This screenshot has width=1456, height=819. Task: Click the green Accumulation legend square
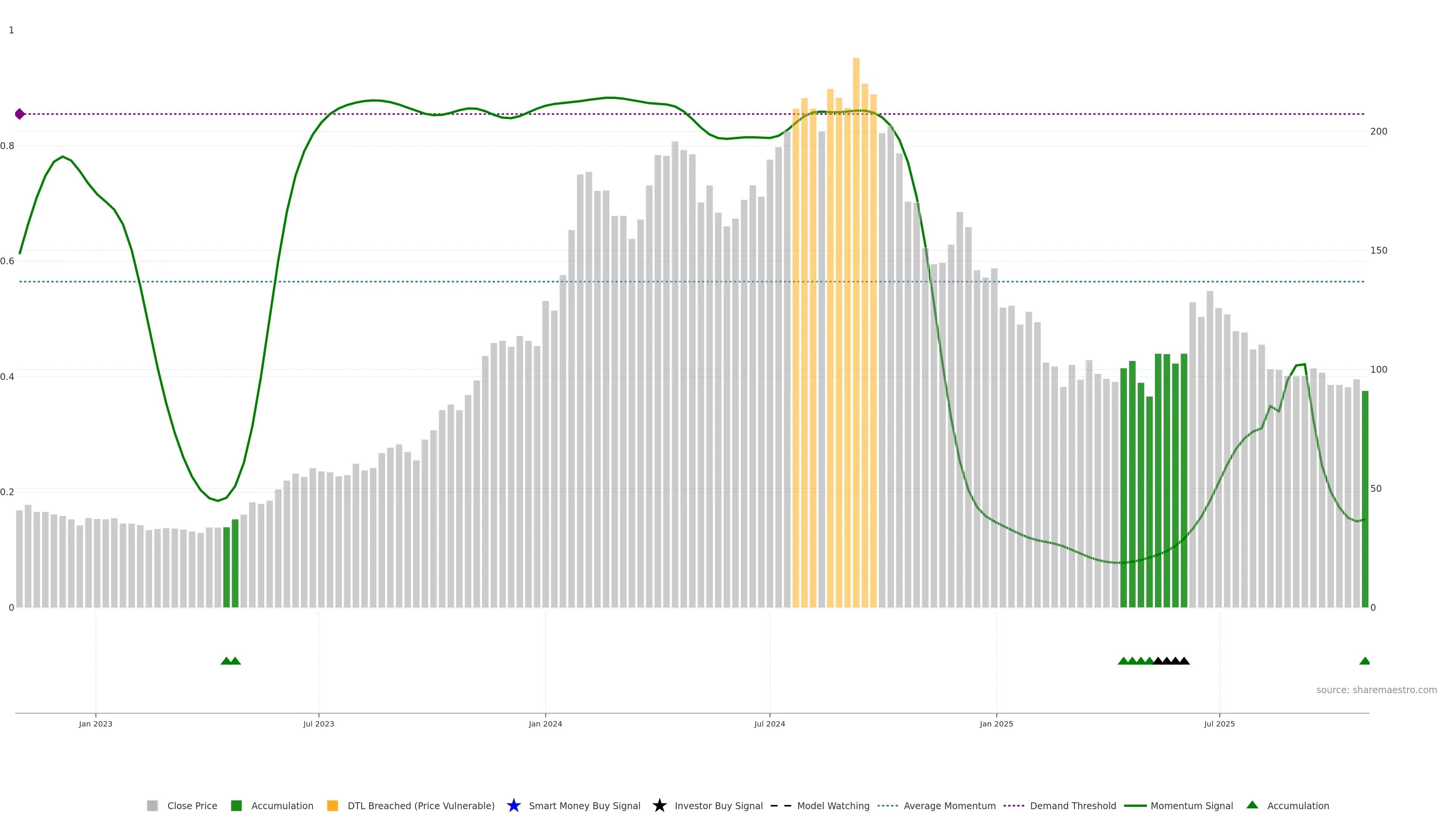pos(236,805)
